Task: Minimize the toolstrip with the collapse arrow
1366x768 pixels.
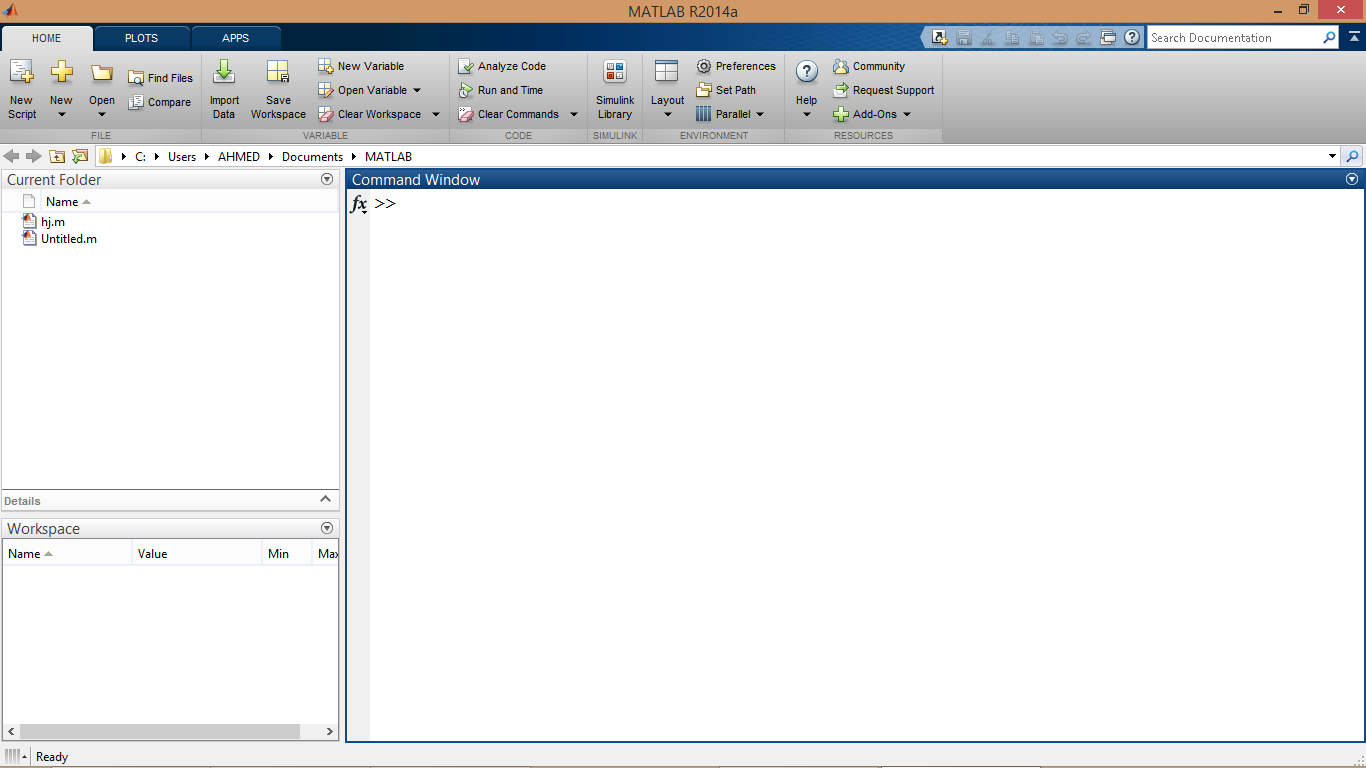Action: coord(1353,38)
